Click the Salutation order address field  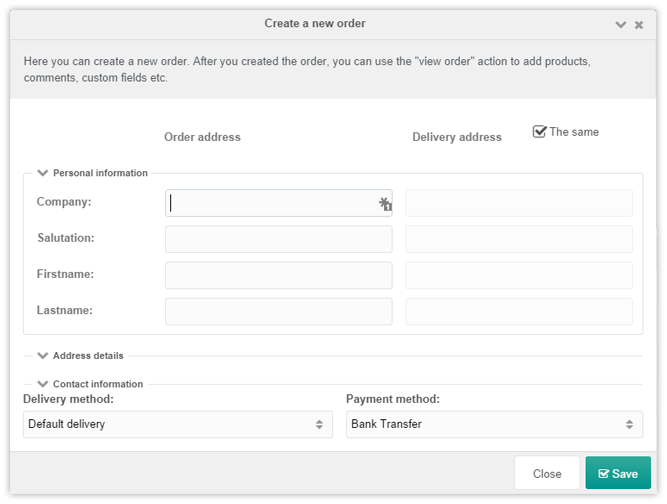coord(279,239)
